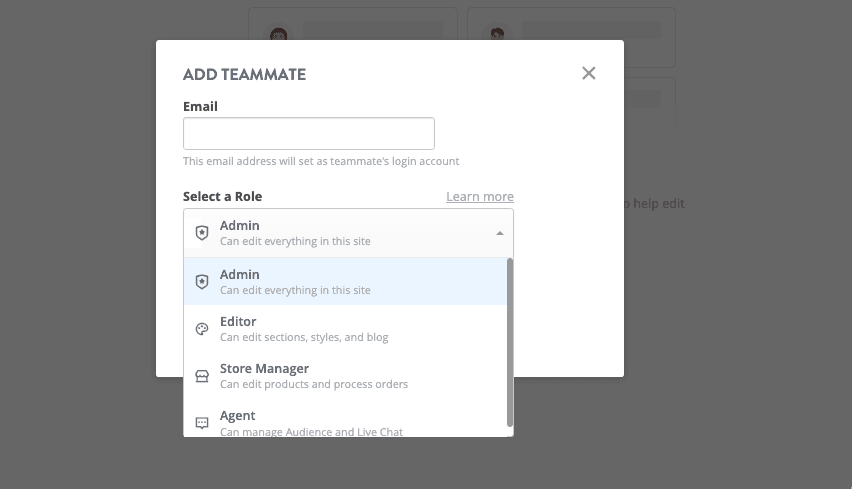Click the Editor palette icon
852x489 pixels.
coord(202,329)
